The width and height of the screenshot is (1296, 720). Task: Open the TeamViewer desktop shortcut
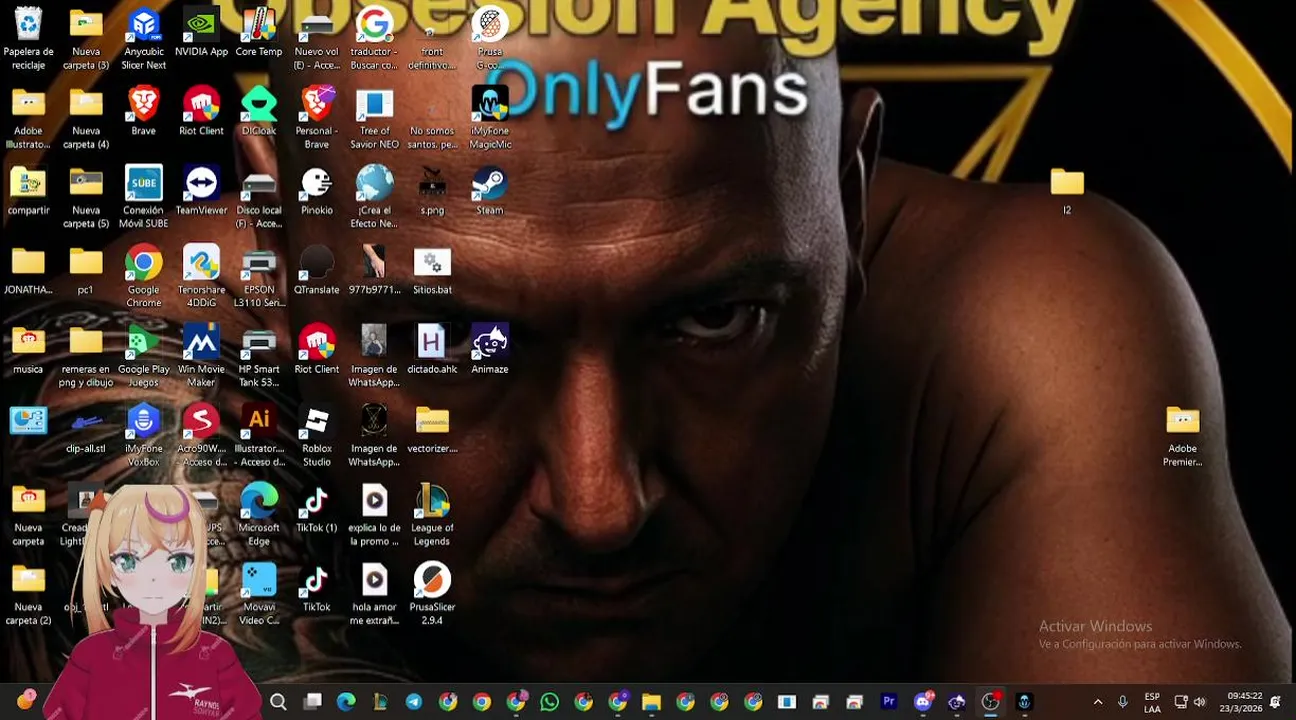201,191
